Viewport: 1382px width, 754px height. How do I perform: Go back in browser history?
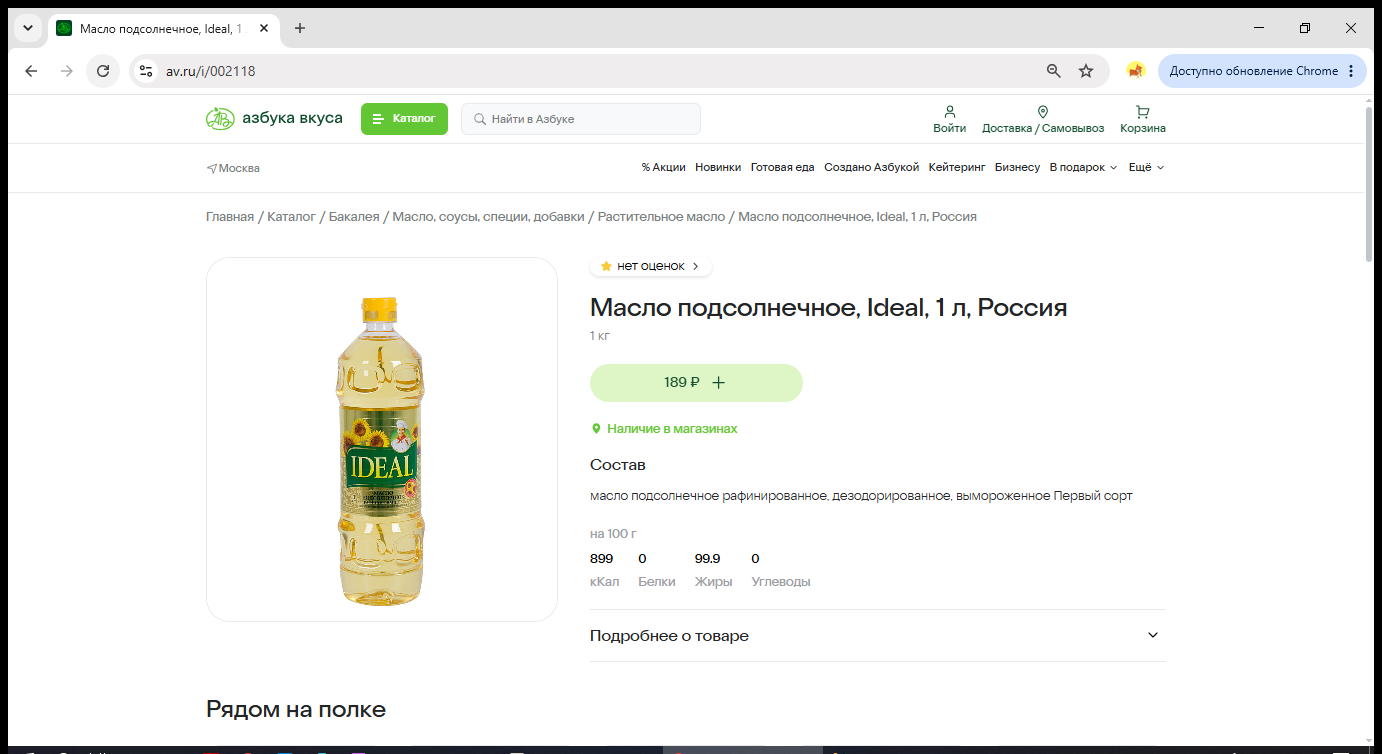[x=31, y=71]
